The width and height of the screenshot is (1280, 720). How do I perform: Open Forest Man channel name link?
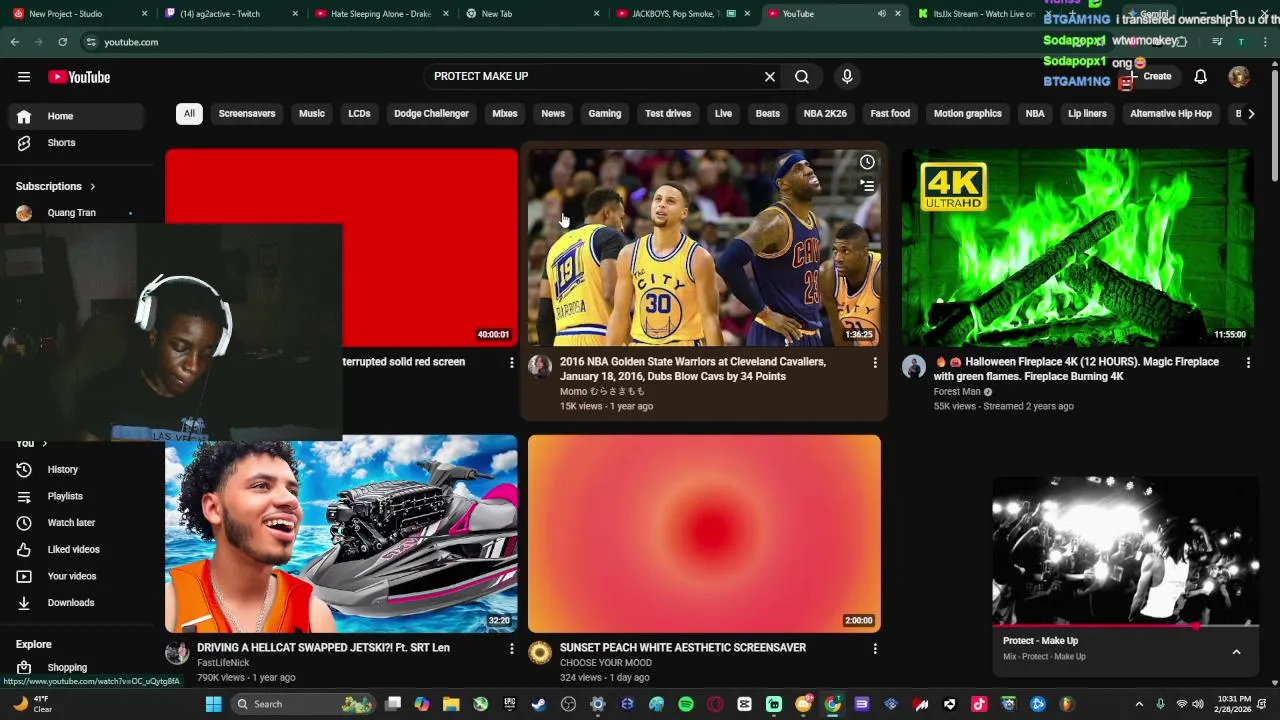[x=957, y=392]
